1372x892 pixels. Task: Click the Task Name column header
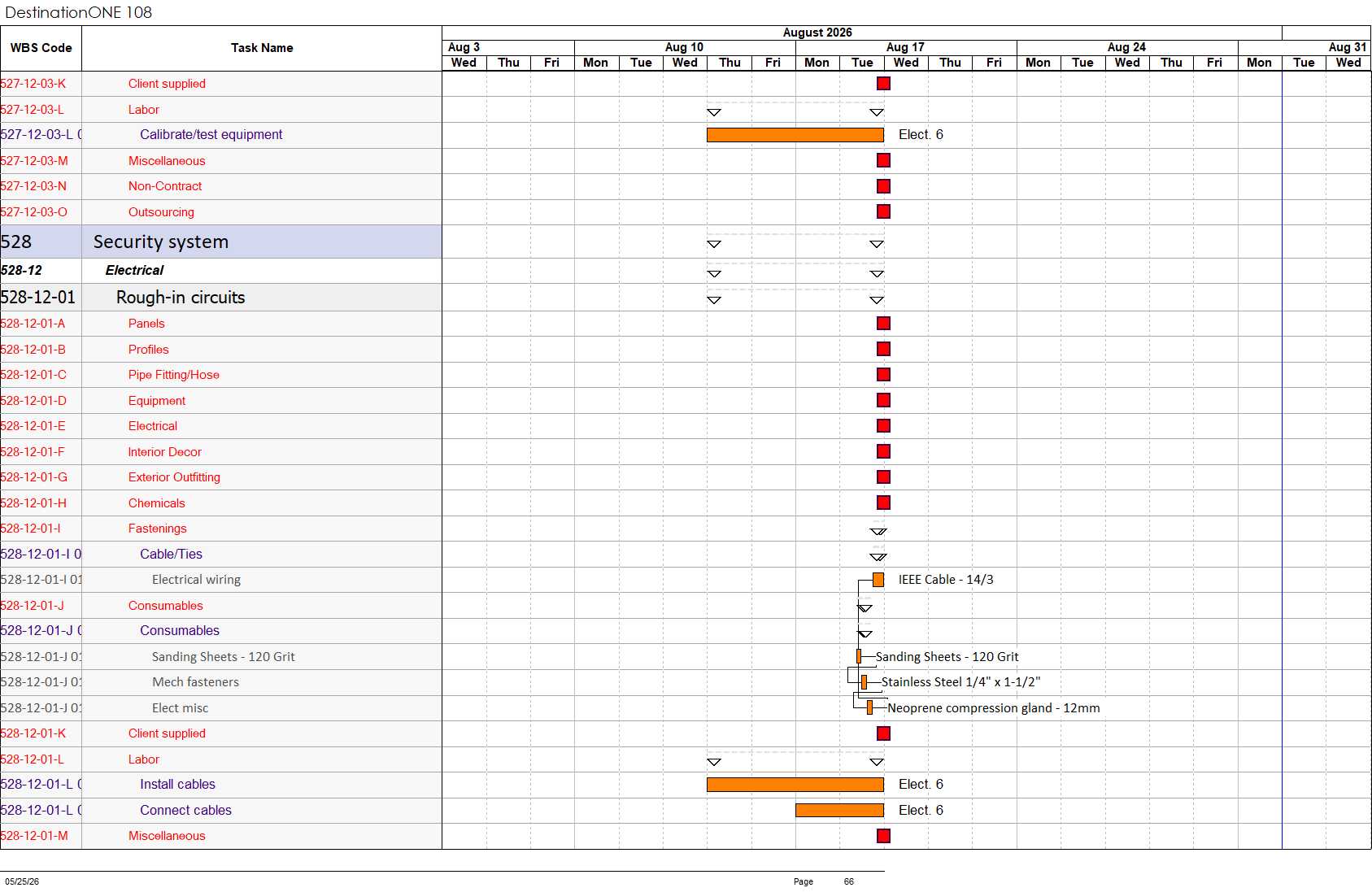262,48
